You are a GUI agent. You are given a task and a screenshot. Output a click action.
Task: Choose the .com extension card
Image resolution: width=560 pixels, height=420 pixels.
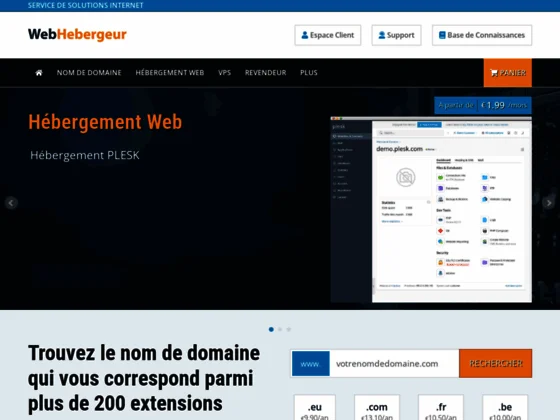click(x=377, y=408)
